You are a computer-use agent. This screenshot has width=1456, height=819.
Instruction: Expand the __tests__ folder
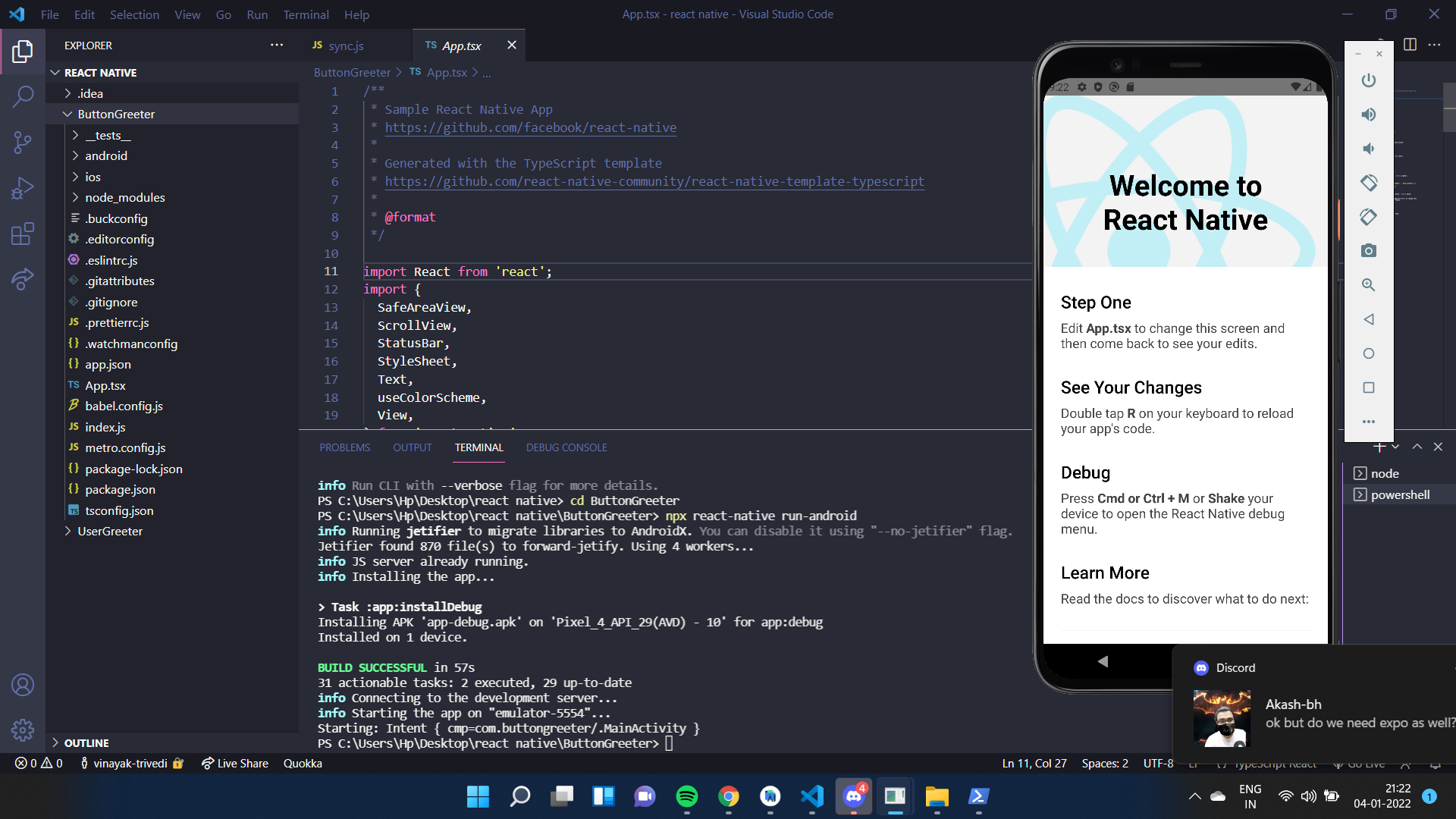(x=172, y=135)
